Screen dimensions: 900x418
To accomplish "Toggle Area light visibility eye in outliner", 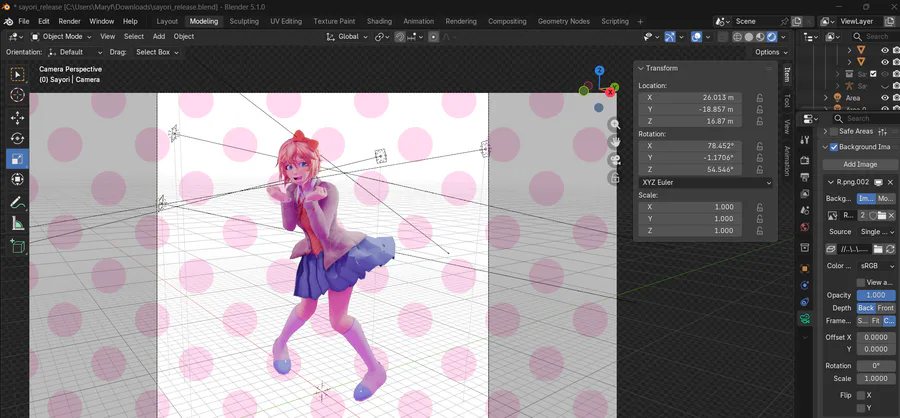I will 885,98.
